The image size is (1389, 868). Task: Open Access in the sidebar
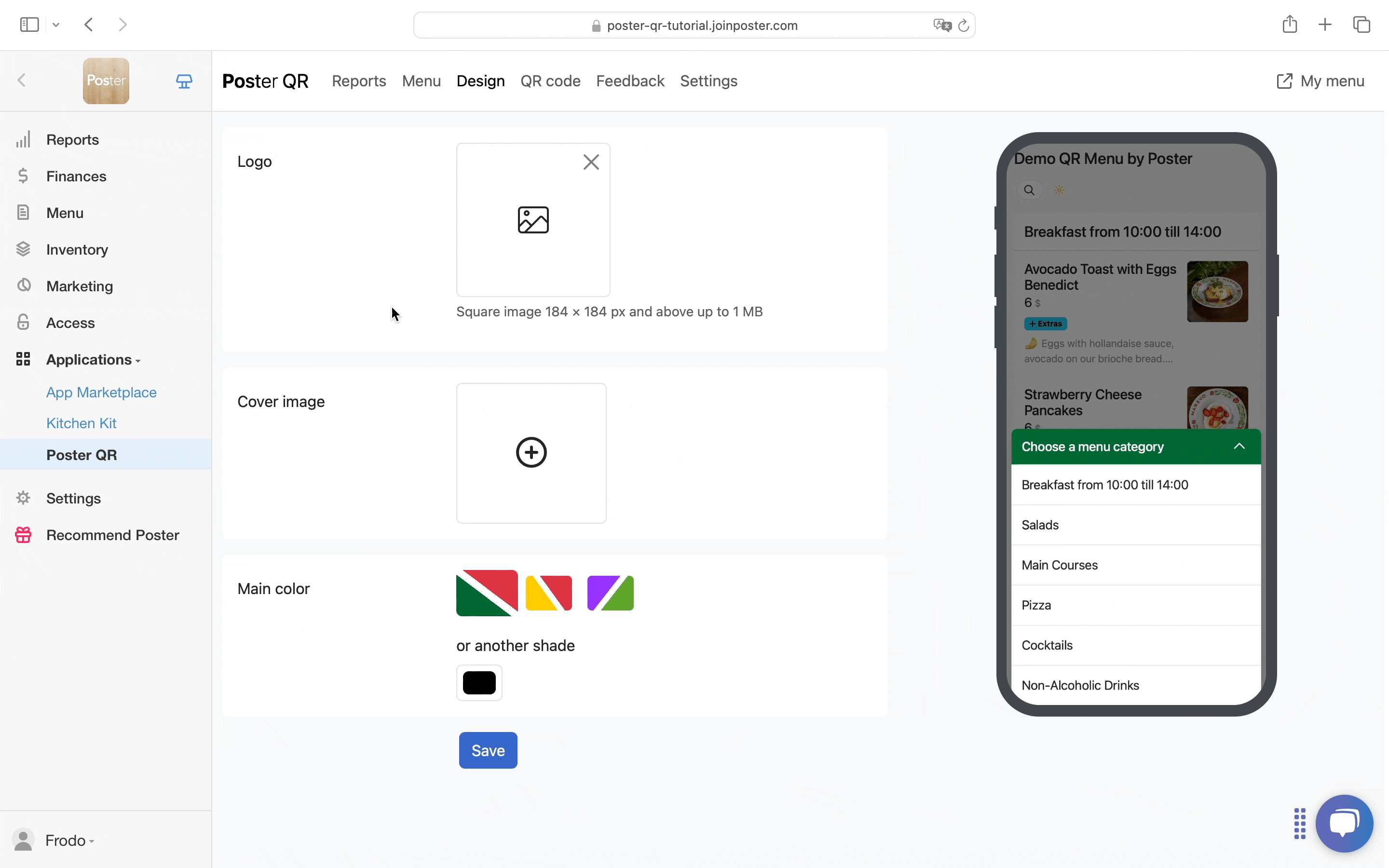pyautogui.click(x=70, y=323)
